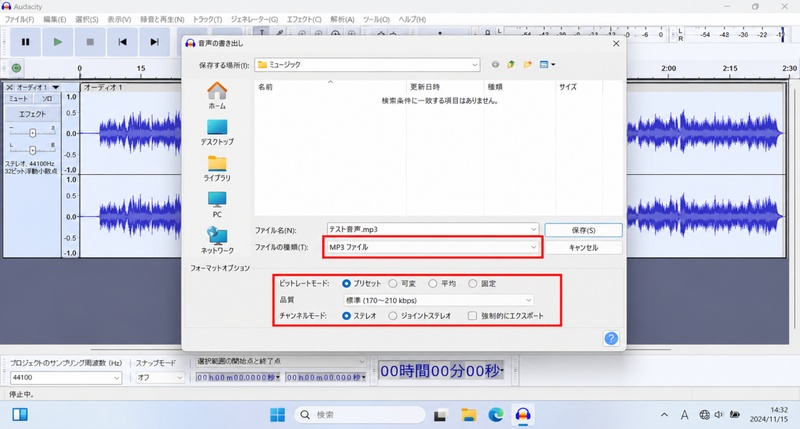
Task: Sort files by the 名前 column header
Action: pos(330,87)
